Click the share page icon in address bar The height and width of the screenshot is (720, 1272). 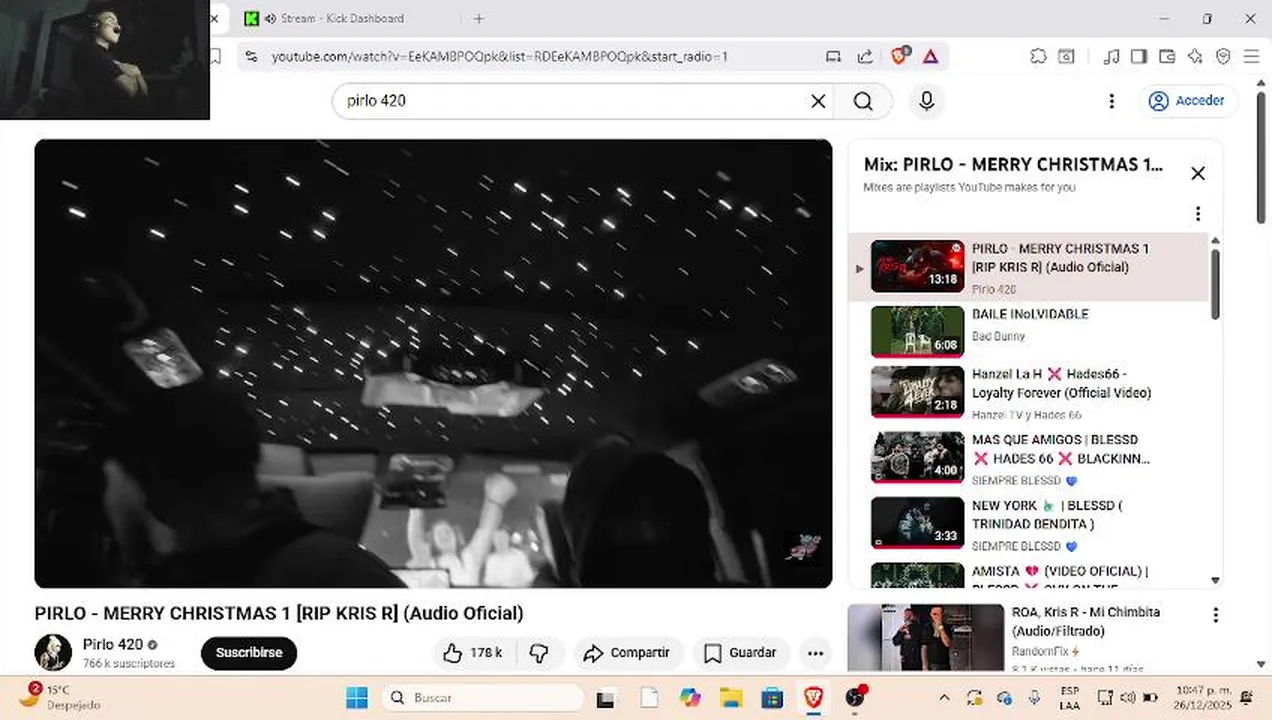pos(865,57)
